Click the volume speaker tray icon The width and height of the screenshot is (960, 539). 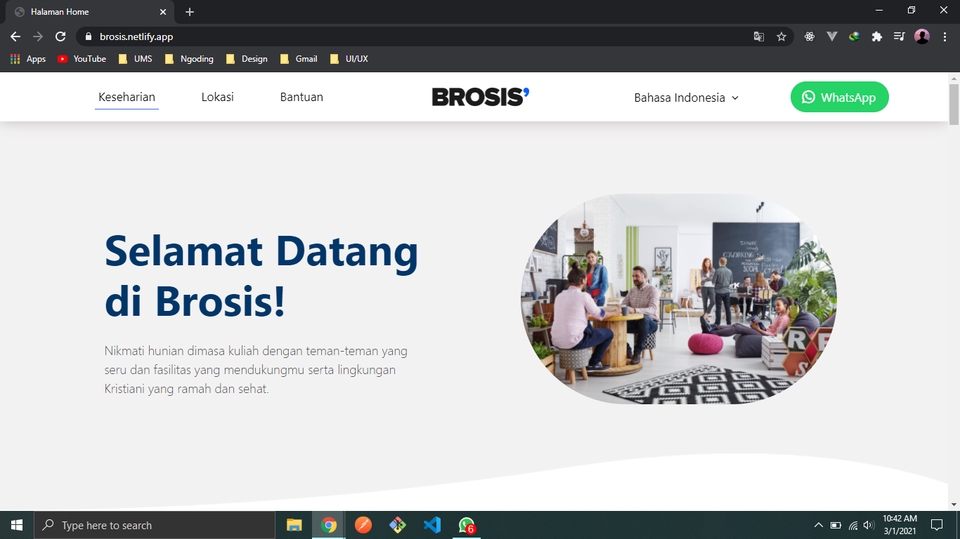pyautogui.click(x=869, y=525)
